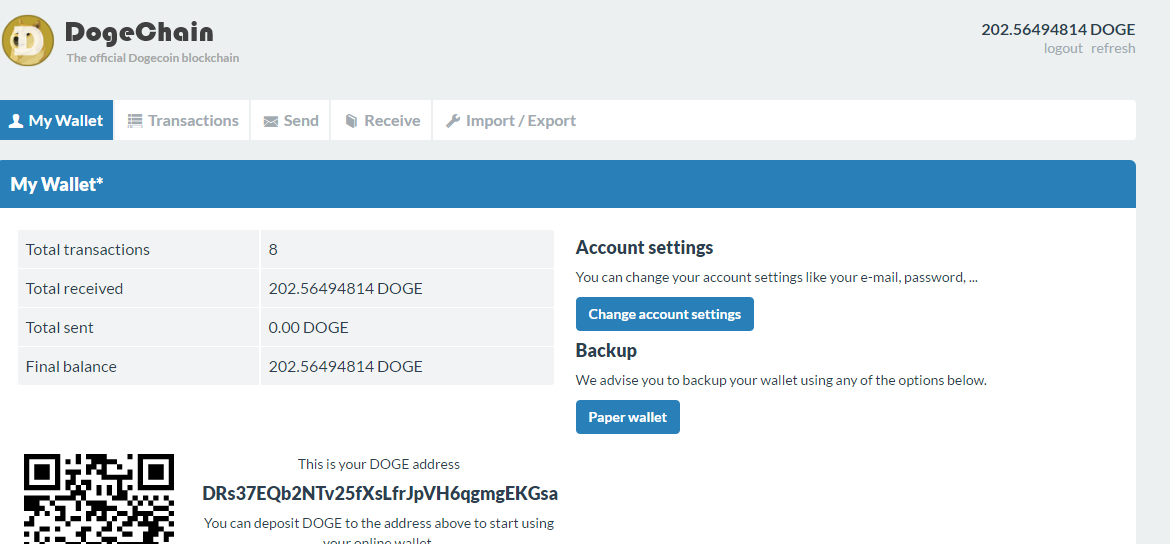
Task: Click the wallet QR code image
Action: pos(99,498)
